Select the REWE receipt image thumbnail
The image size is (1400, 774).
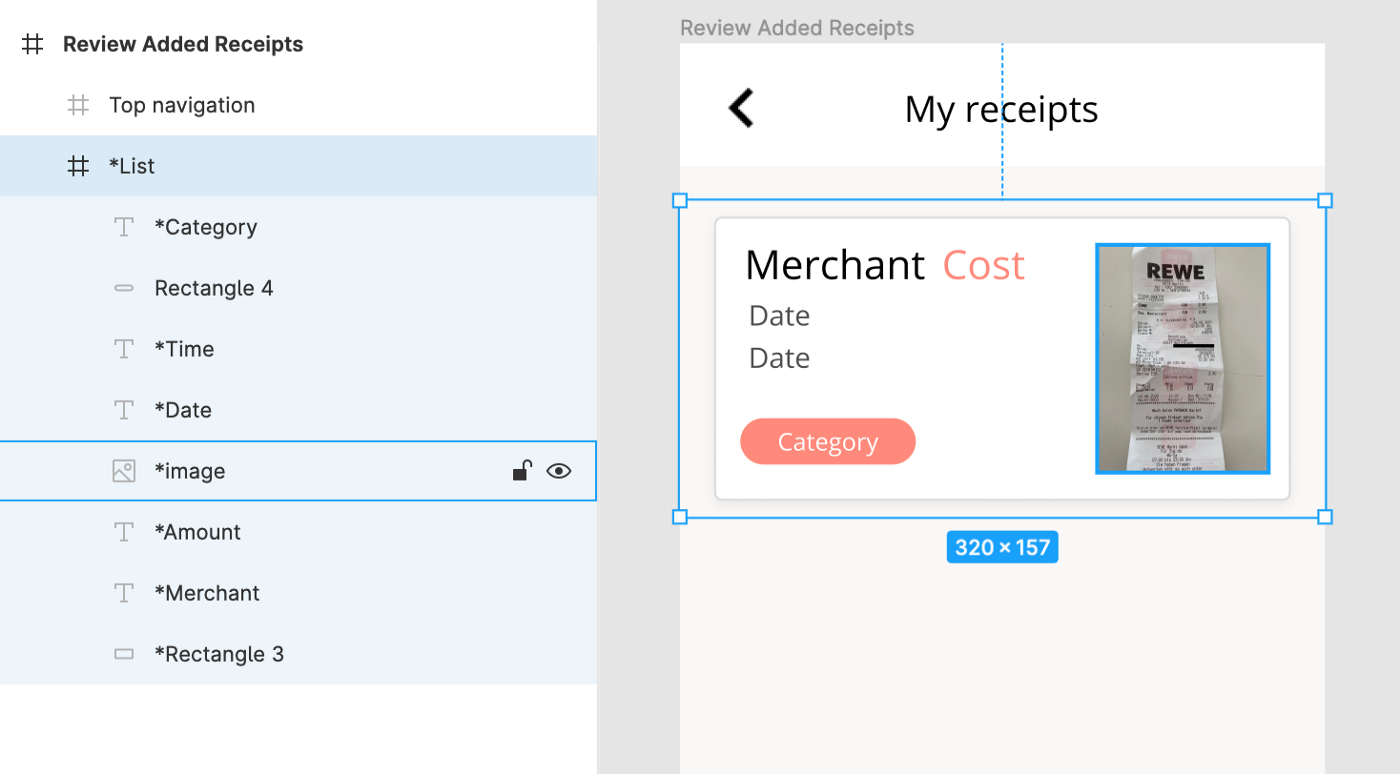pos(1183,358)
